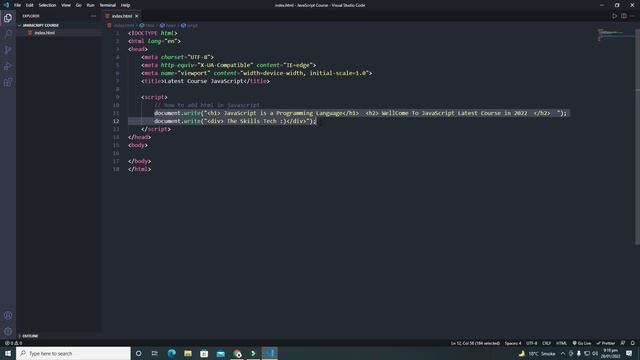Open the notifications bell in the status bar
This screenshot has width=640, height=360.
pos(633,343)
